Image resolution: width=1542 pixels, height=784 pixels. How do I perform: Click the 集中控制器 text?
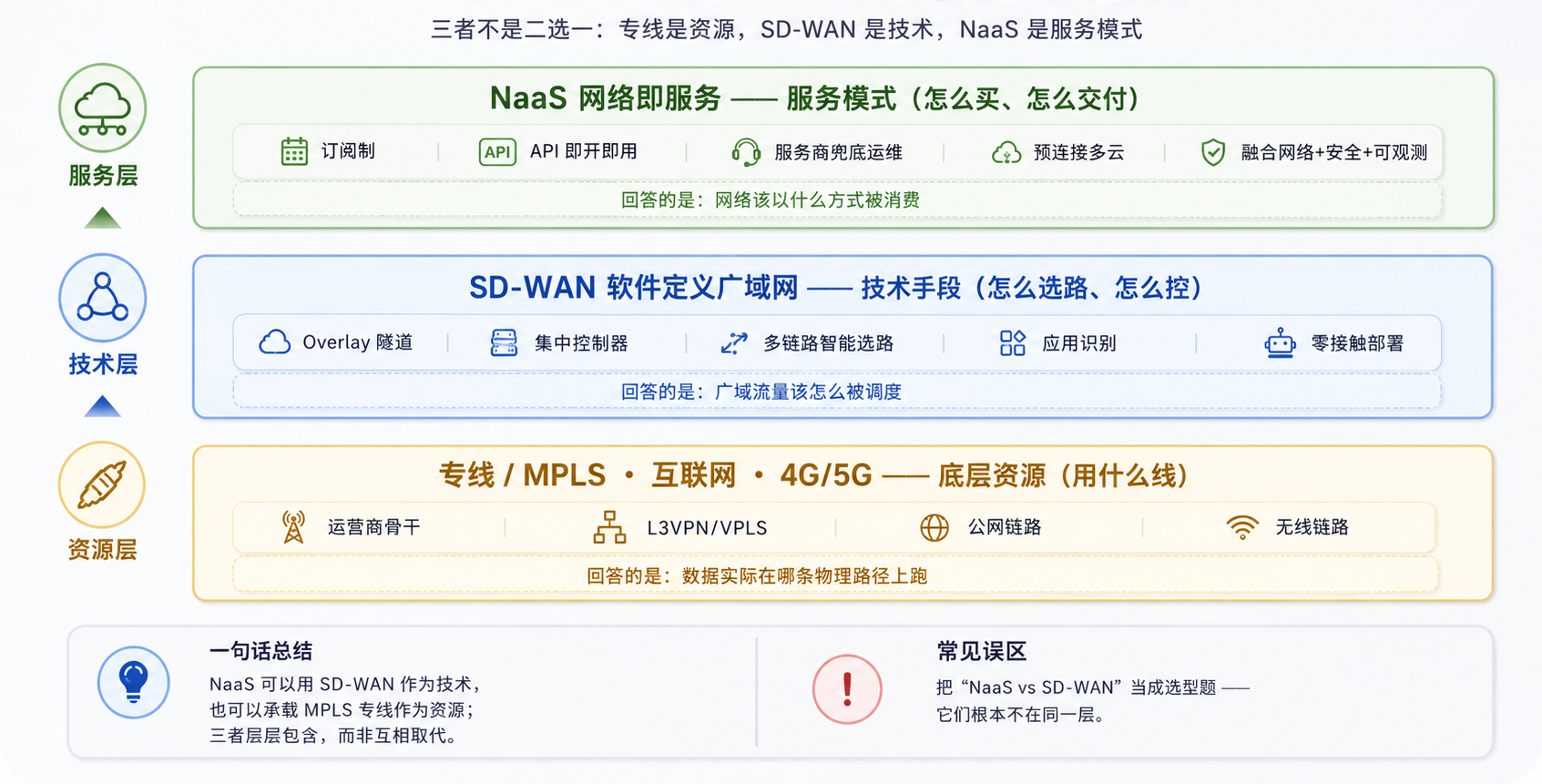tap(581, 343)
